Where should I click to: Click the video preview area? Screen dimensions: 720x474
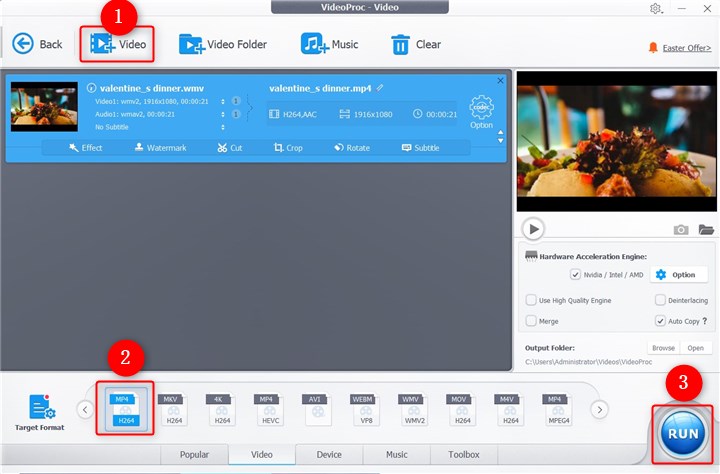(616, 141)
